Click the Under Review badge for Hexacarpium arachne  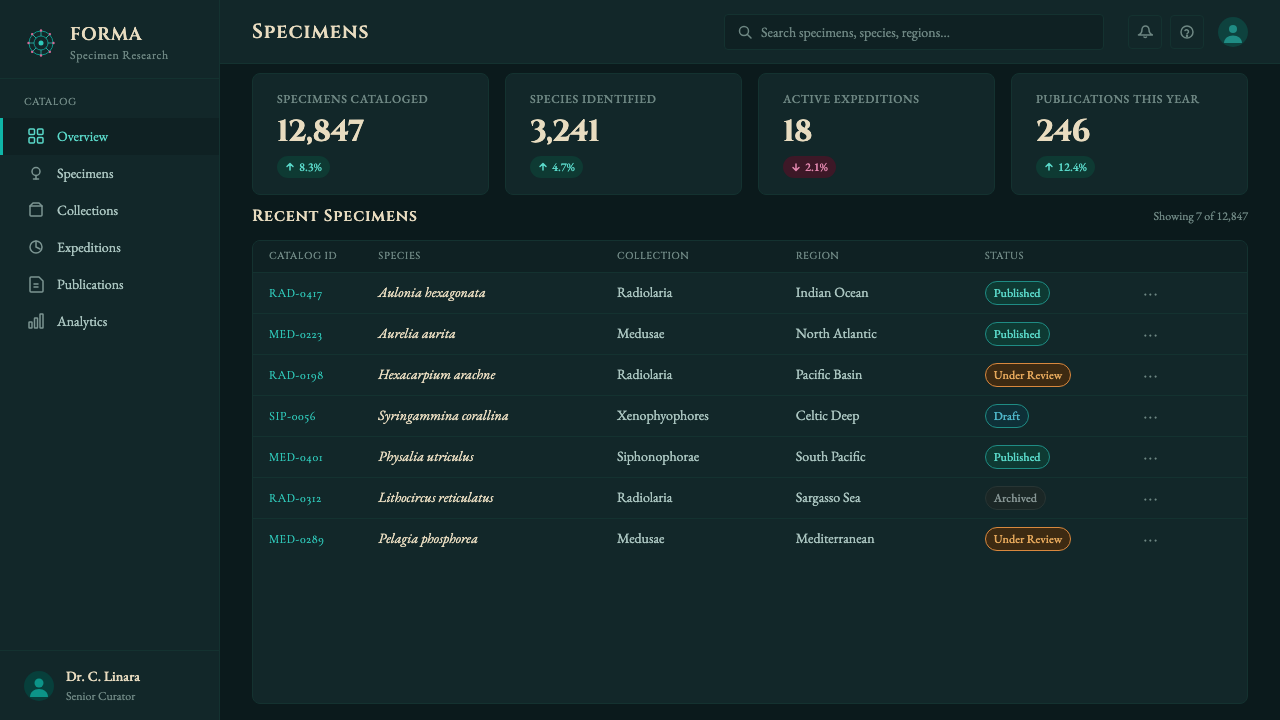(1027, 375)
